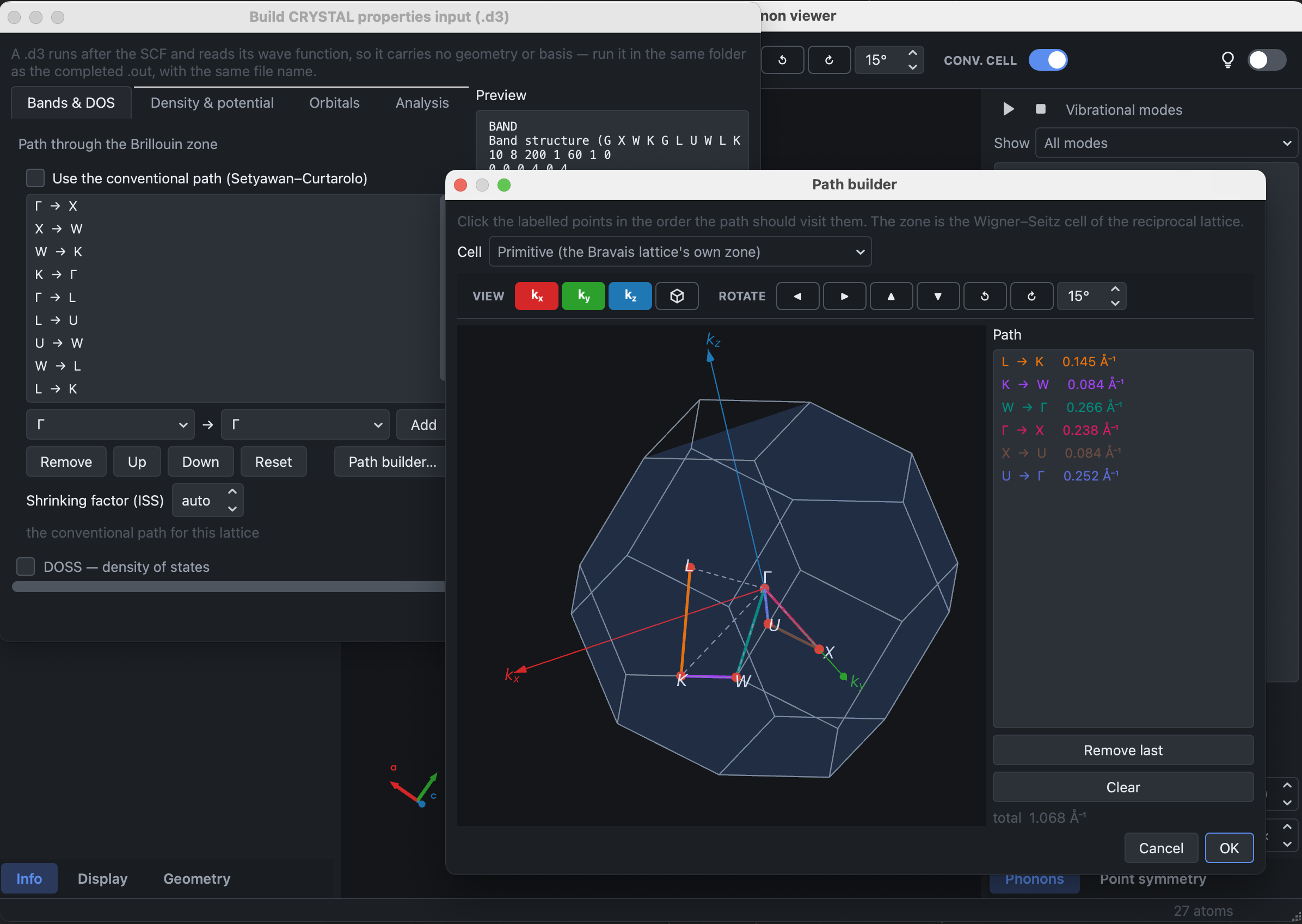Click the L point in the Brillouin zone

(689, 566)
